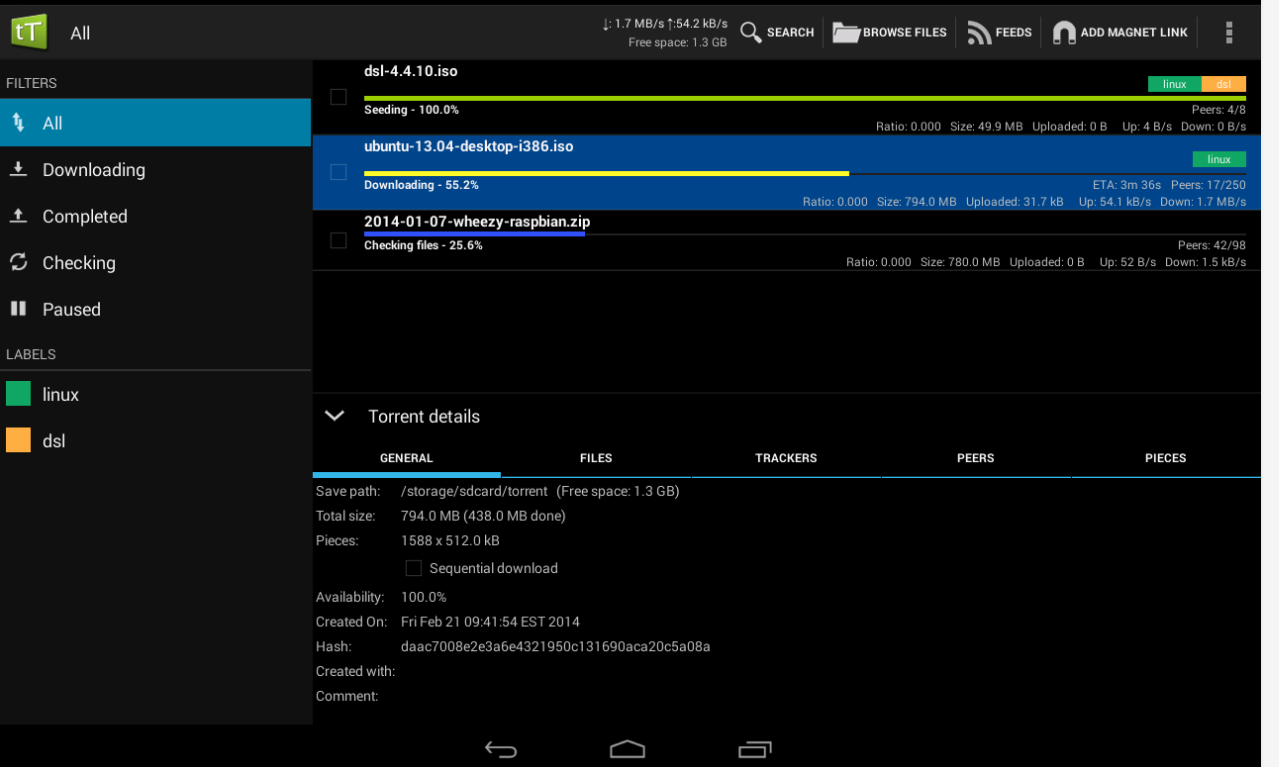Click the refresh icon beside Checking
The height and width of the screenshot is (767, 1279).
18,262
